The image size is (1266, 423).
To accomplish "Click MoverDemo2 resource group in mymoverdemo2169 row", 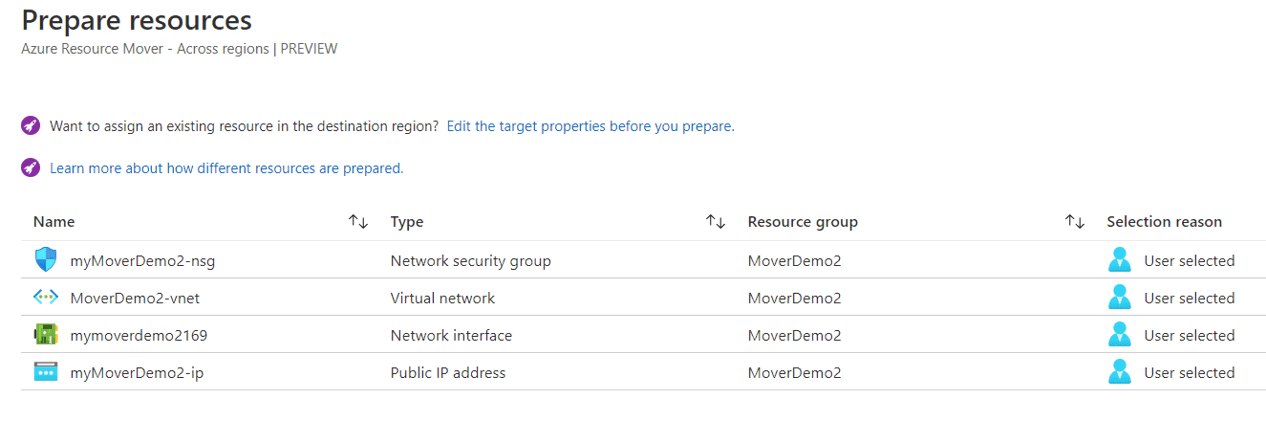I will (794, 335).
